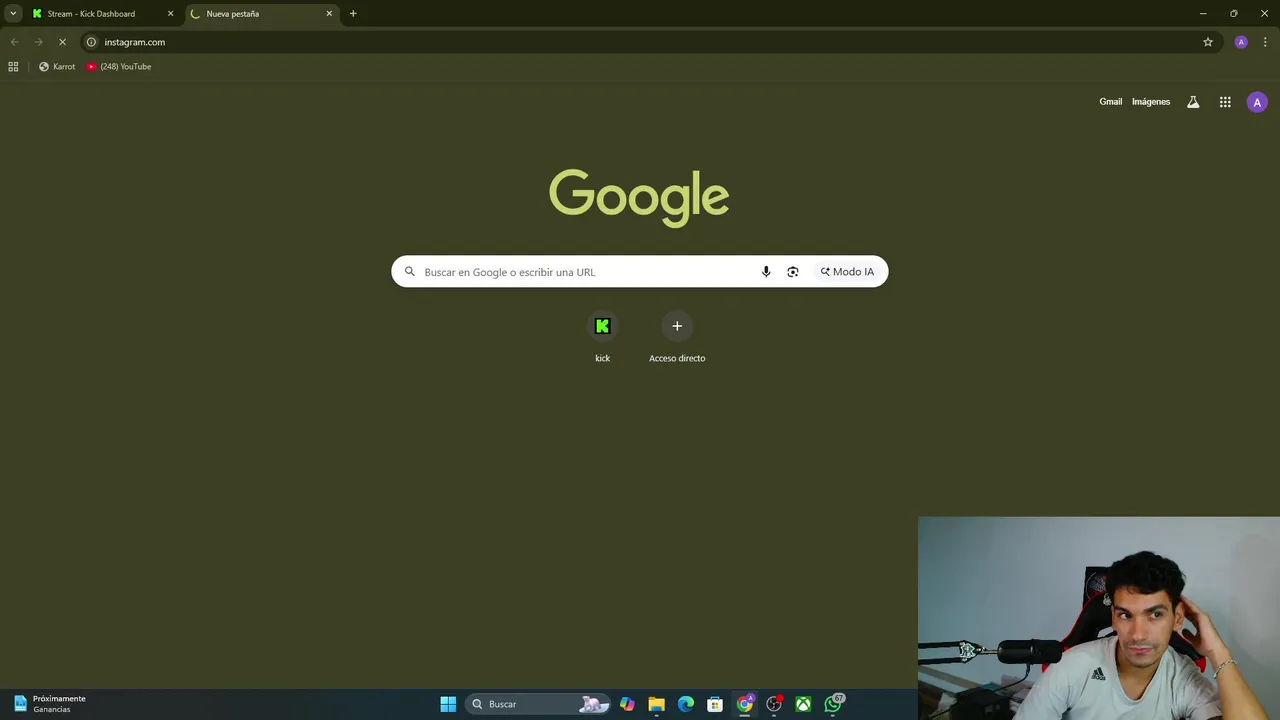Screen dimensions: 1280x720
Task: Open Chrome profile avatar in toolbar
Action: [1241, 42]
